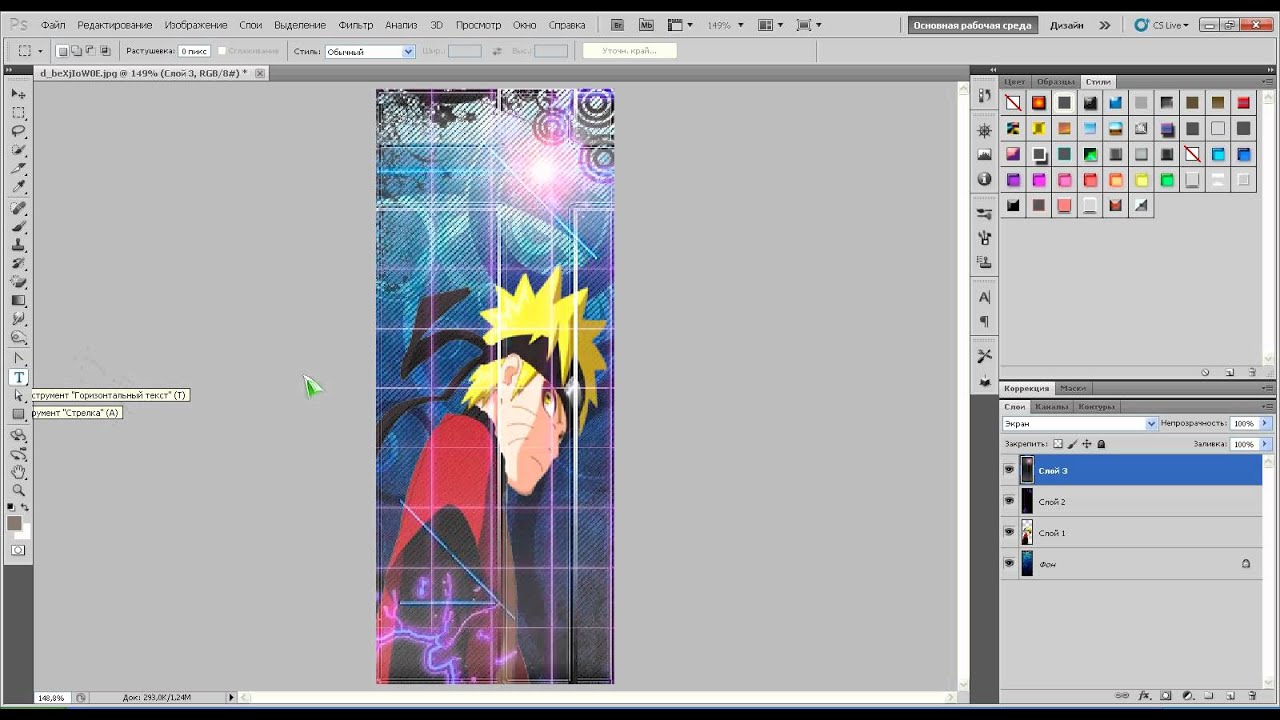Hide Слой 1 layer visibility
This screenshot has height=720, width=1280.
(x=1009, y=532)
